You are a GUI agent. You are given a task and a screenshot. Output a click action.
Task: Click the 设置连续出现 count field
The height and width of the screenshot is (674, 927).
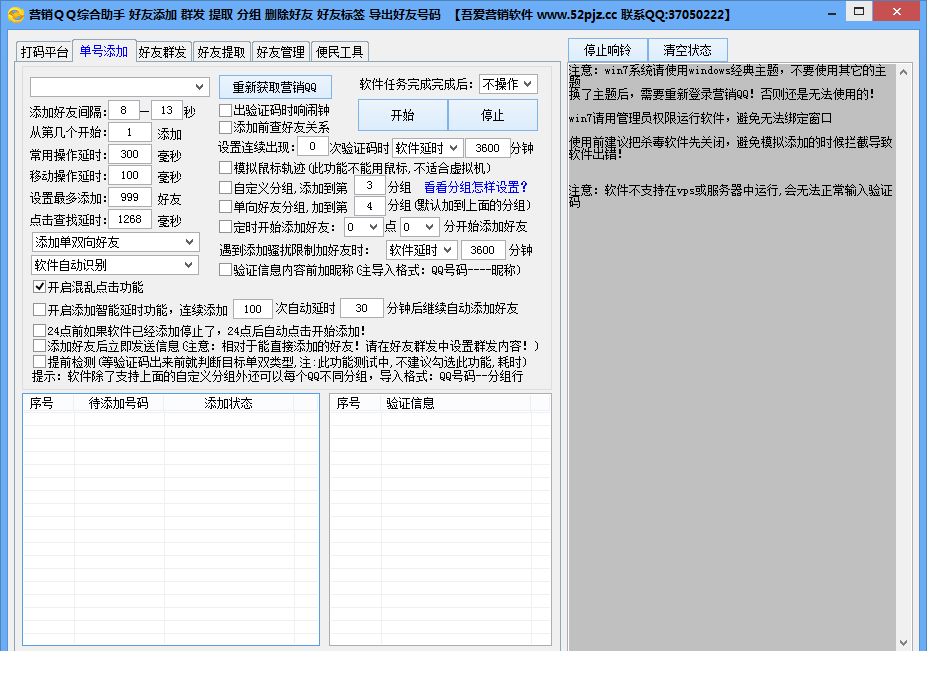pos(313,147)
